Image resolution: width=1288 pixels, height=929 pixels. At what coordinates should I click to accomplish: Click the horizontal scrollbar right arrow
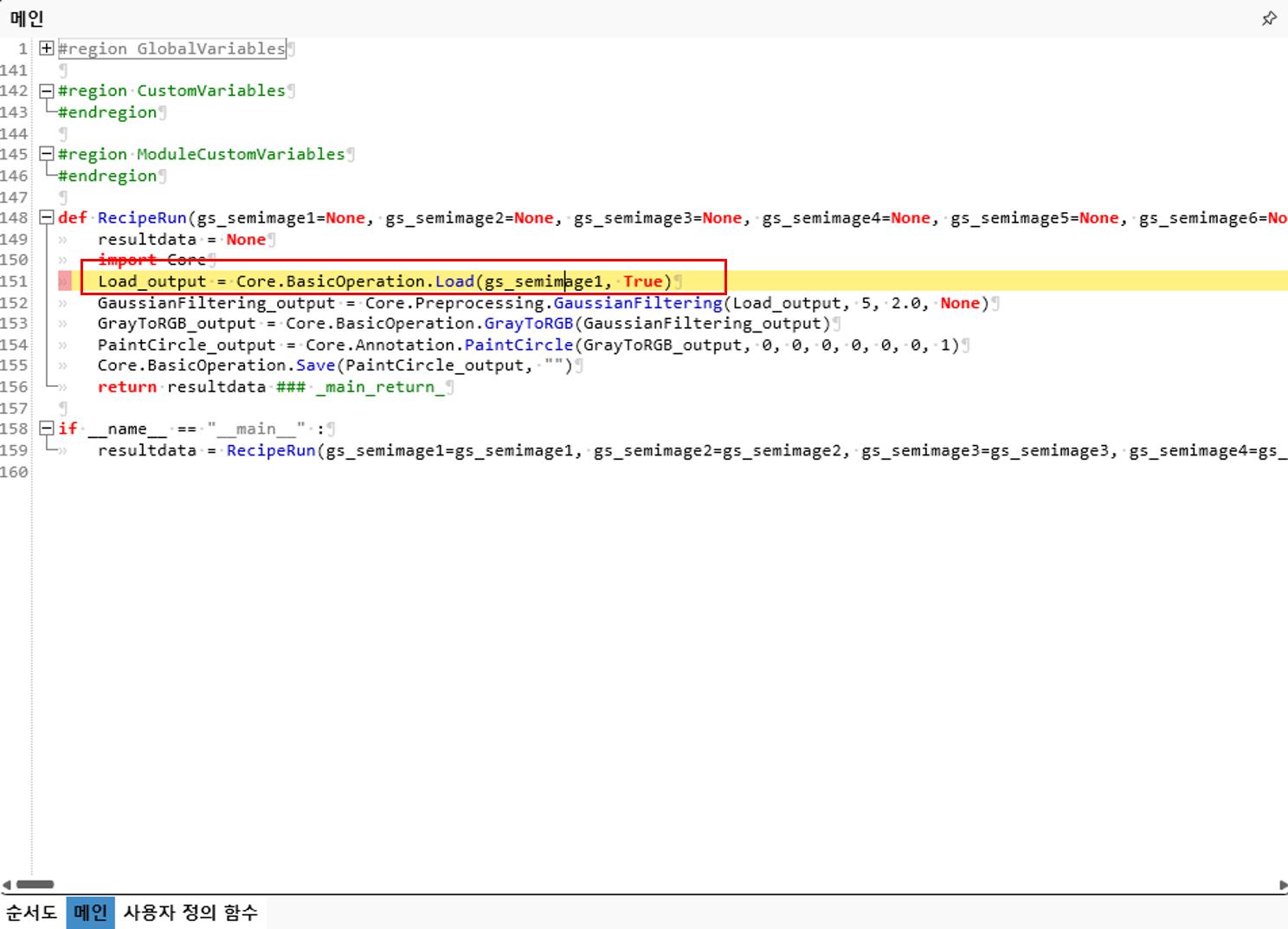[x=1282, y=885]
